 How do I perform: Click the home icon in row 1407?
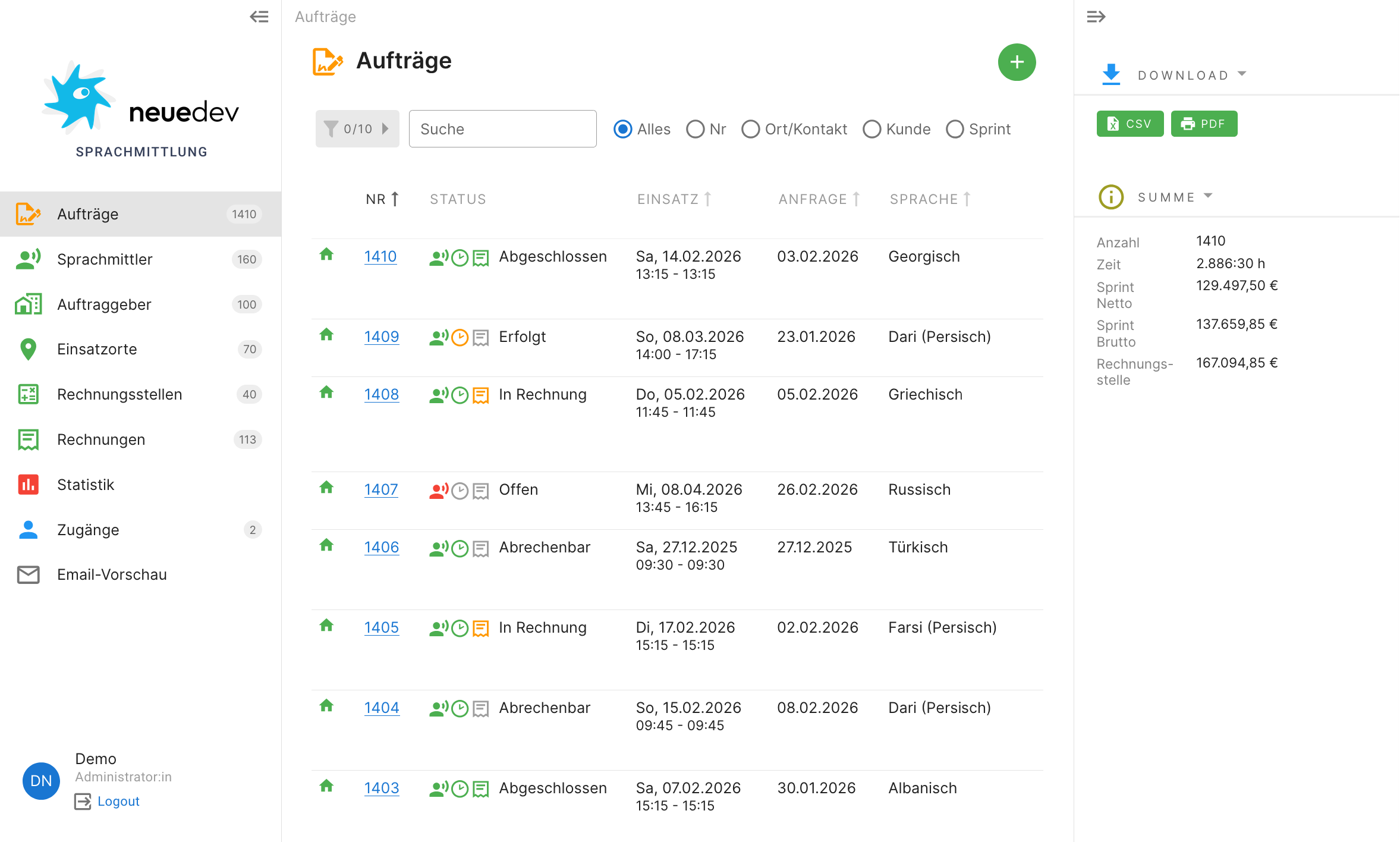click(326, 488)
